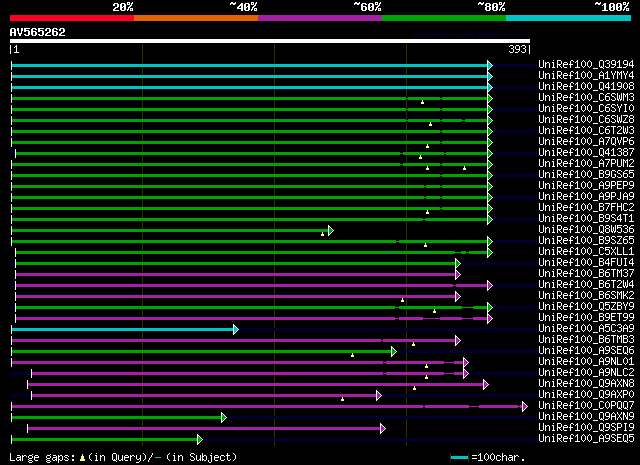Viewport: 640px width, 465px height.
Task: Click the AV565262 query name
Action: coord(38,32)
